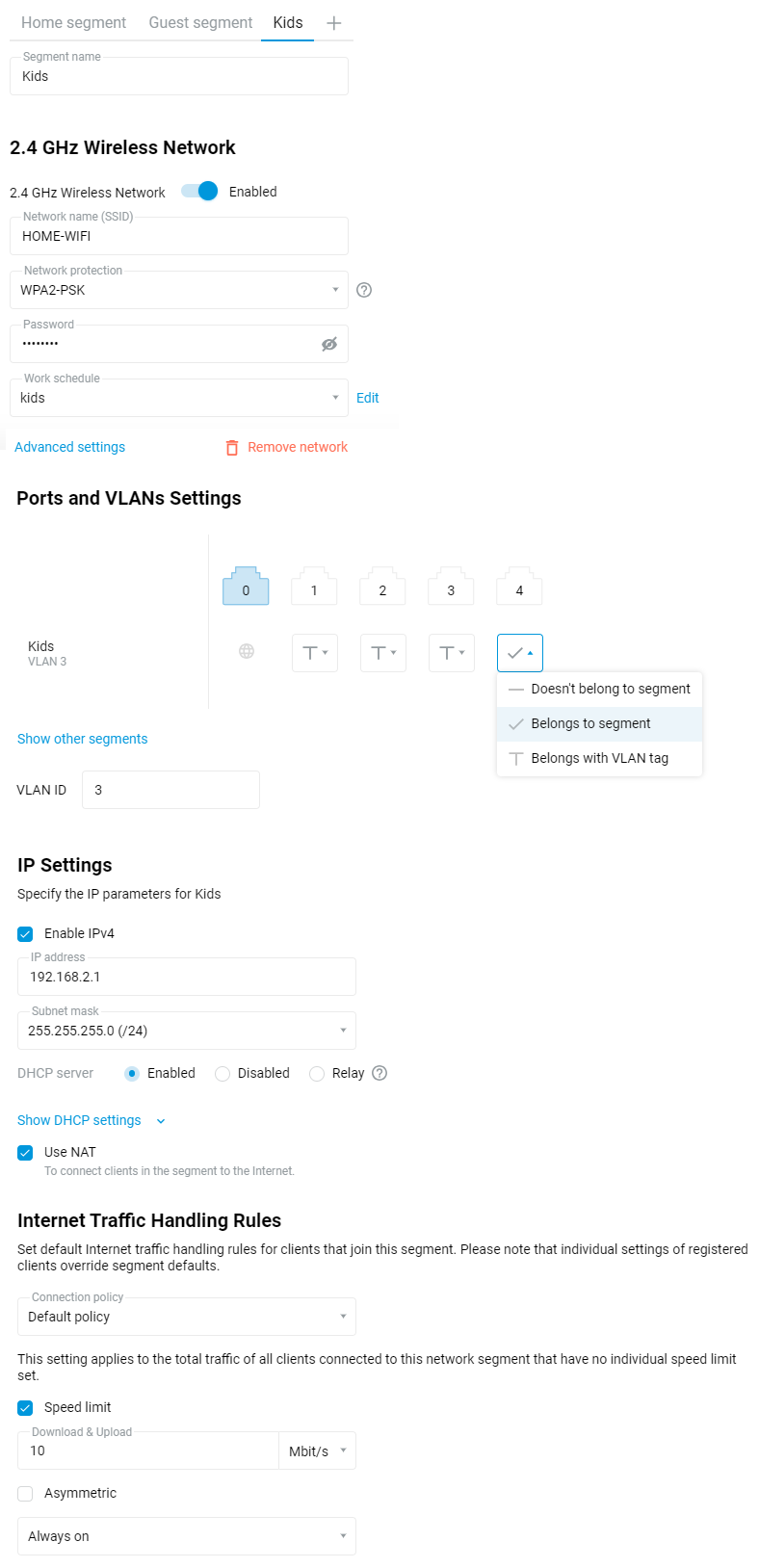Disable the 2.4 GHz Wireless Network toggle
The height and width of the screenshot is (1568, 759).
point(200,192)
